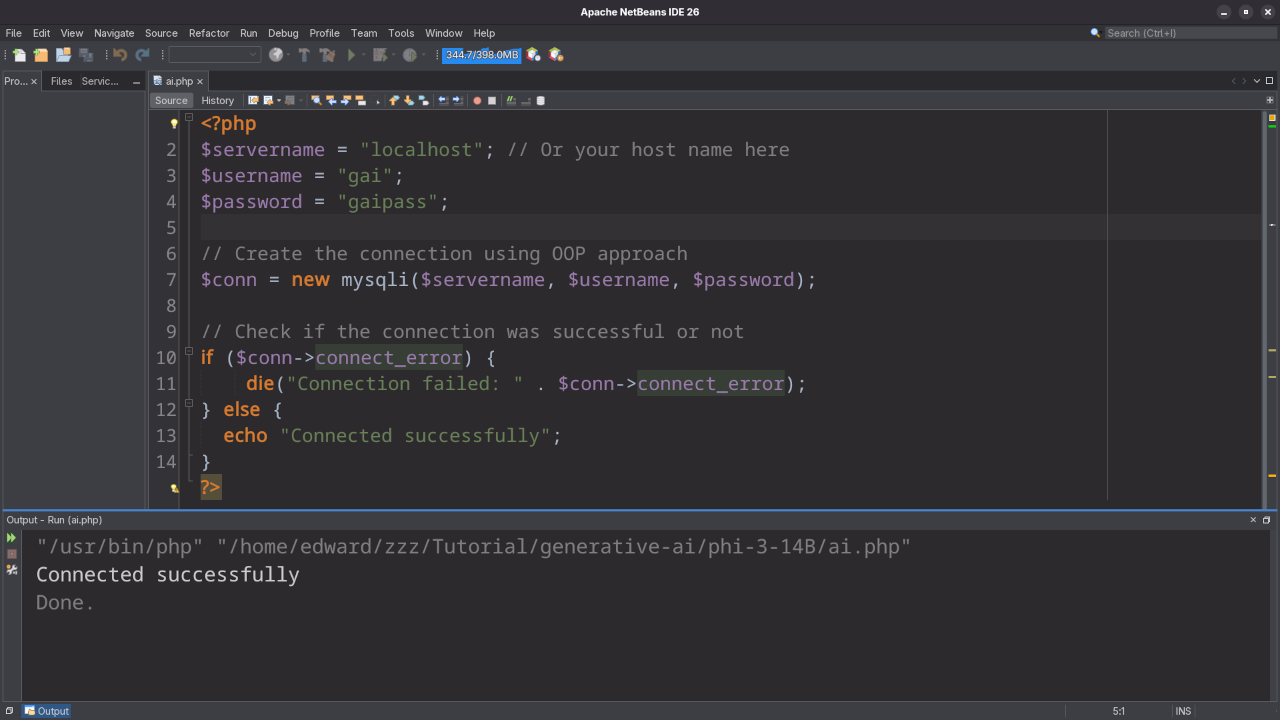Toggle Bookmark icon in editor toolbar
The image size is (1280, 720).
423,100
